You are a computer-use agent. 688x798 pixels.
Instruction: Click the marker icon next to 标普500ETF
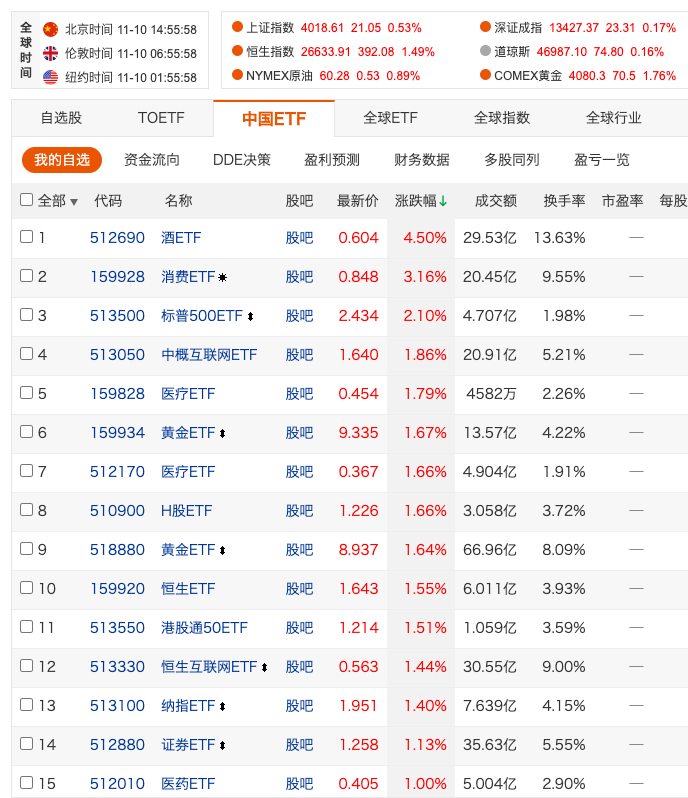tap(250, 317)
